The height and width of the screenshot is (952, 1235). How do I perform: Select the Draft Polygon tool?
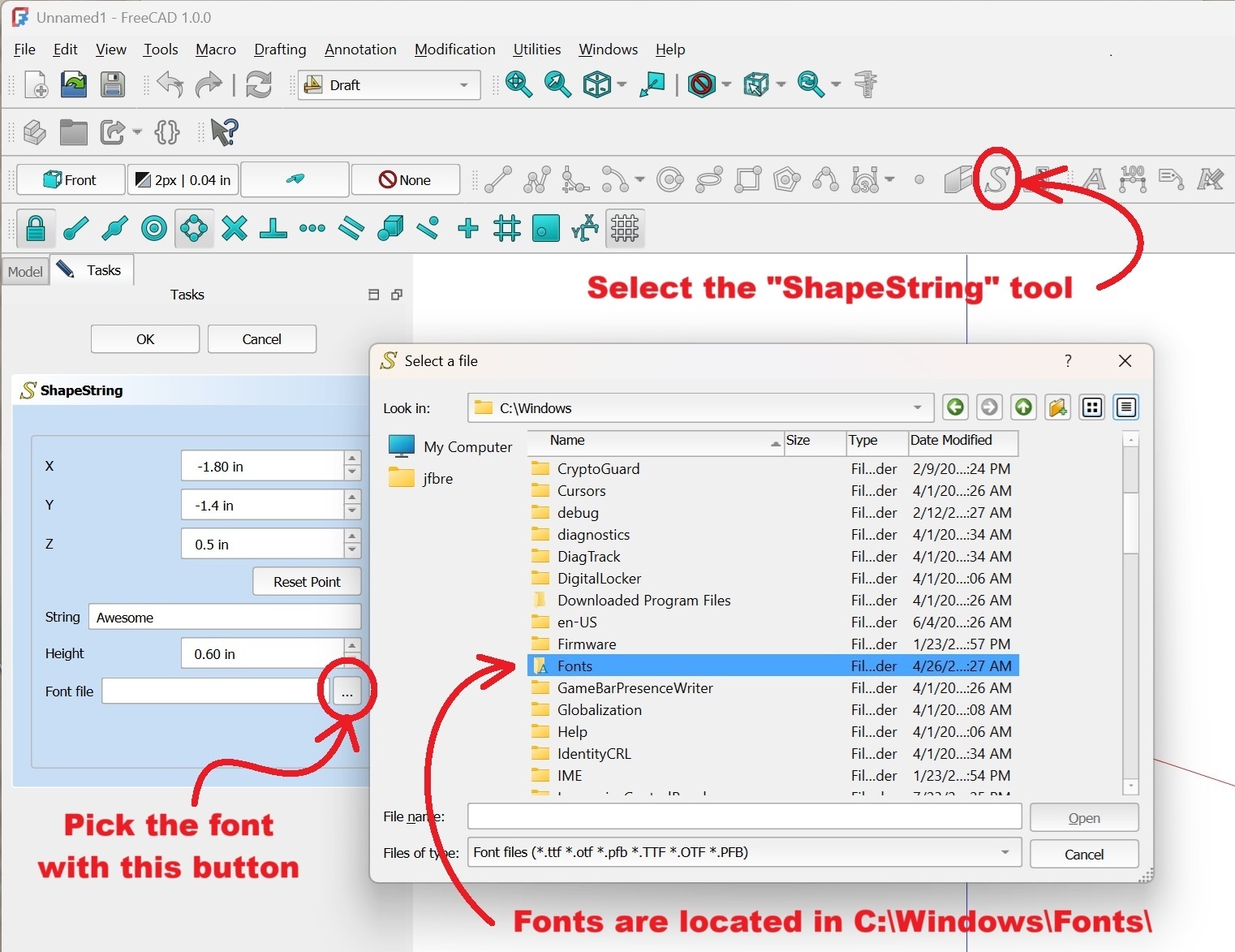point(786,179)
